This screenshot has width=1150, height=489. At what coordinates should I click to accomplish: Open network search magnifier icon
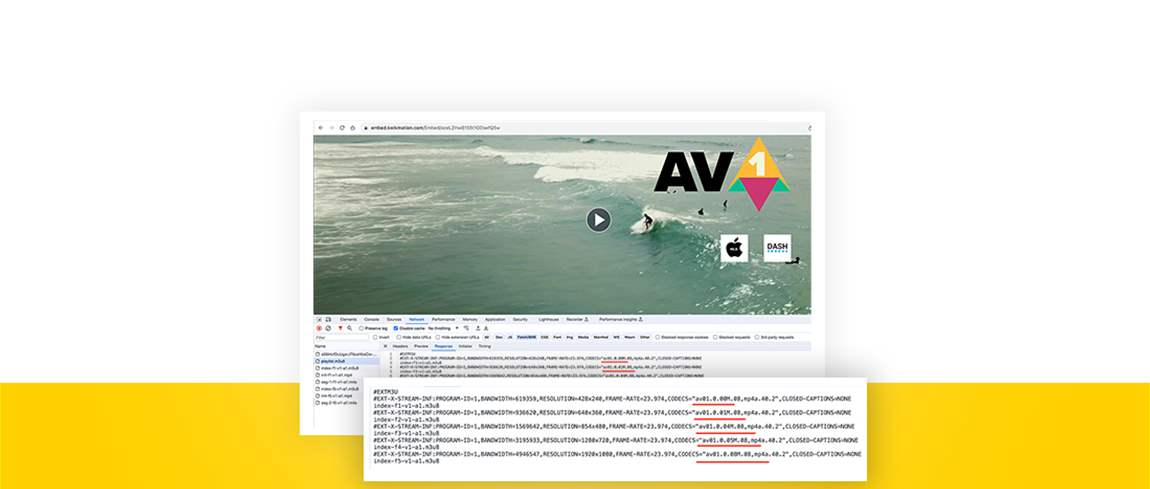tap(350, 328)
